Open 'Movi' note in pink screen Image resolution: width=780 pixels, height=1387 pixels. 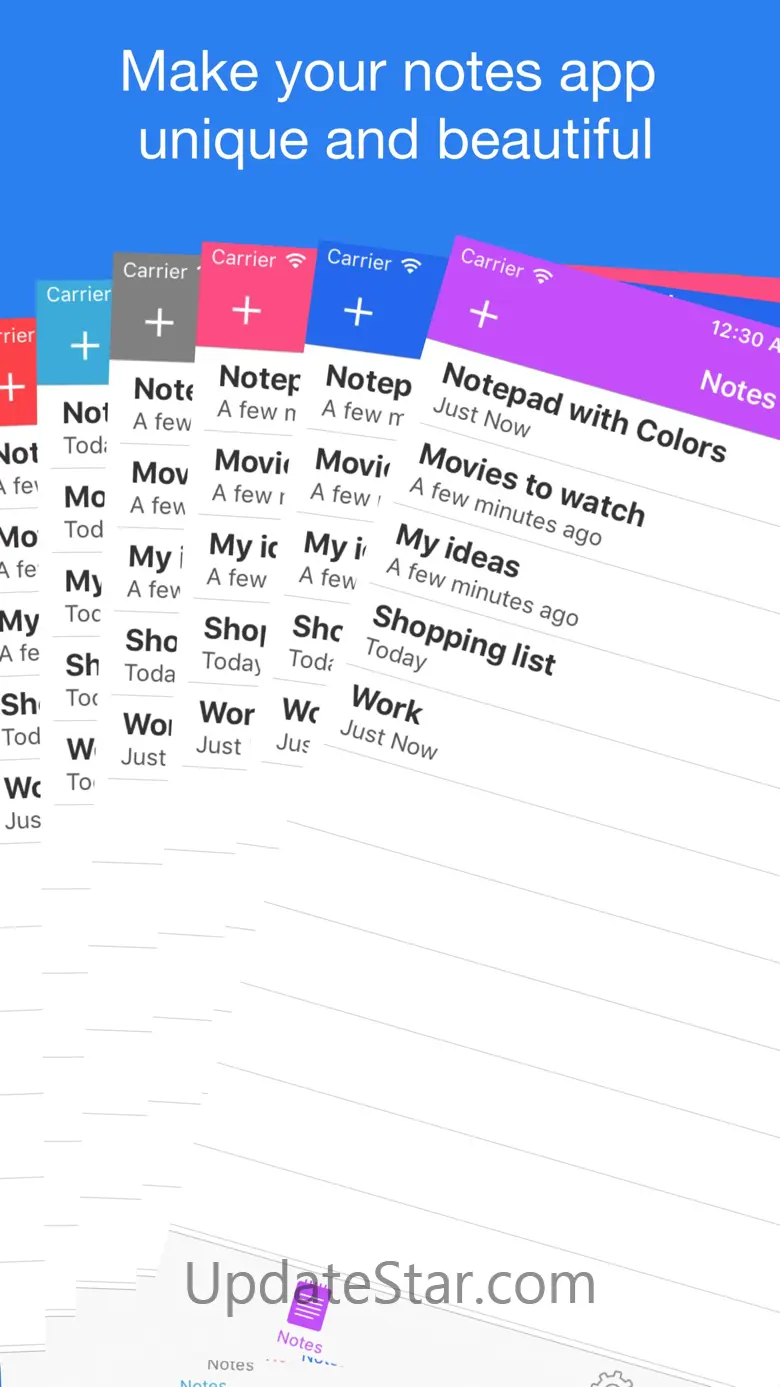252,461
